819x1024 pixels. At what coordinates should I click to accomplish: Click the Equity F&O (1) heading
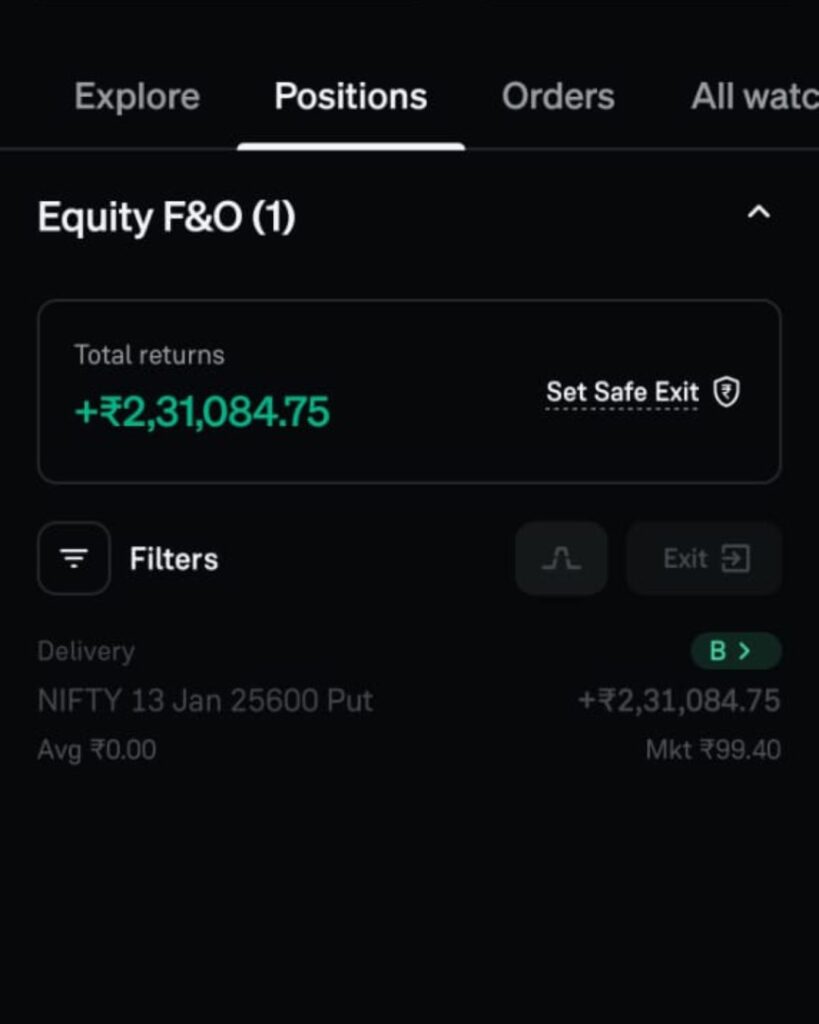pyautogui.click(x=166, y=217)
